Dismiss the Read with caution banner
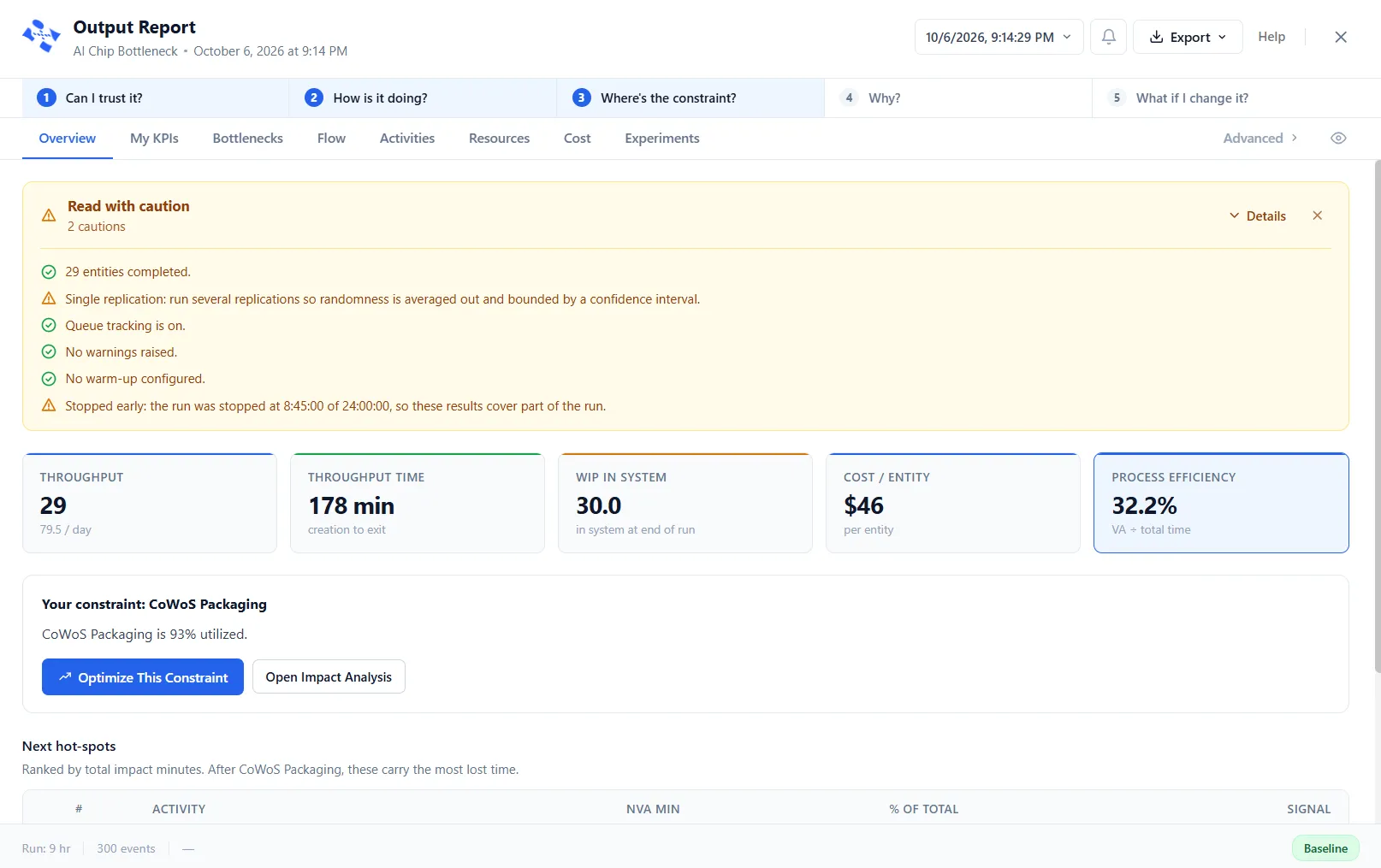 click(1317, 216)
